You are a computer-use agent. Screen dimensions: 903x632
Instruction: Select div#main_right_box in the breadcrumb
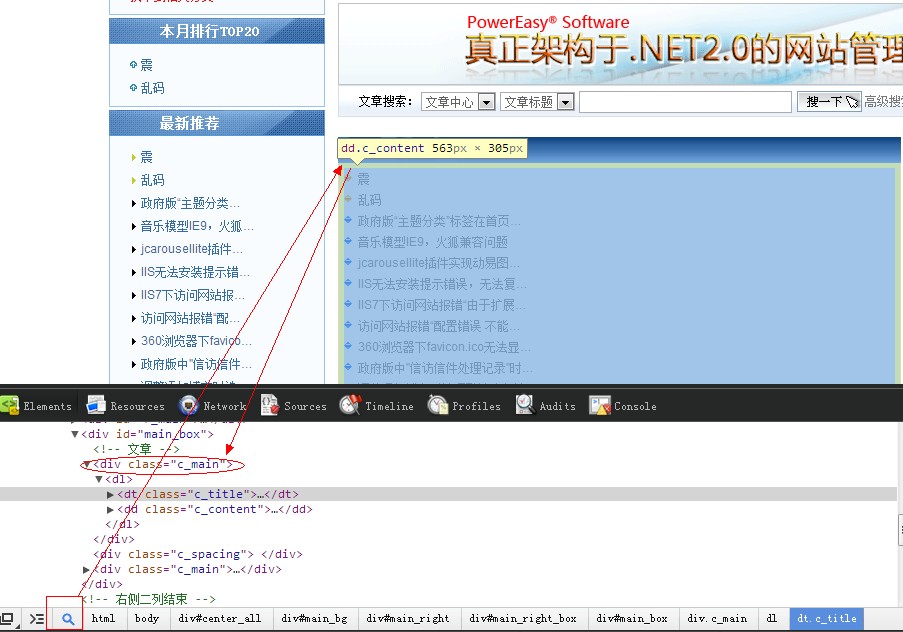coord(523,619)
